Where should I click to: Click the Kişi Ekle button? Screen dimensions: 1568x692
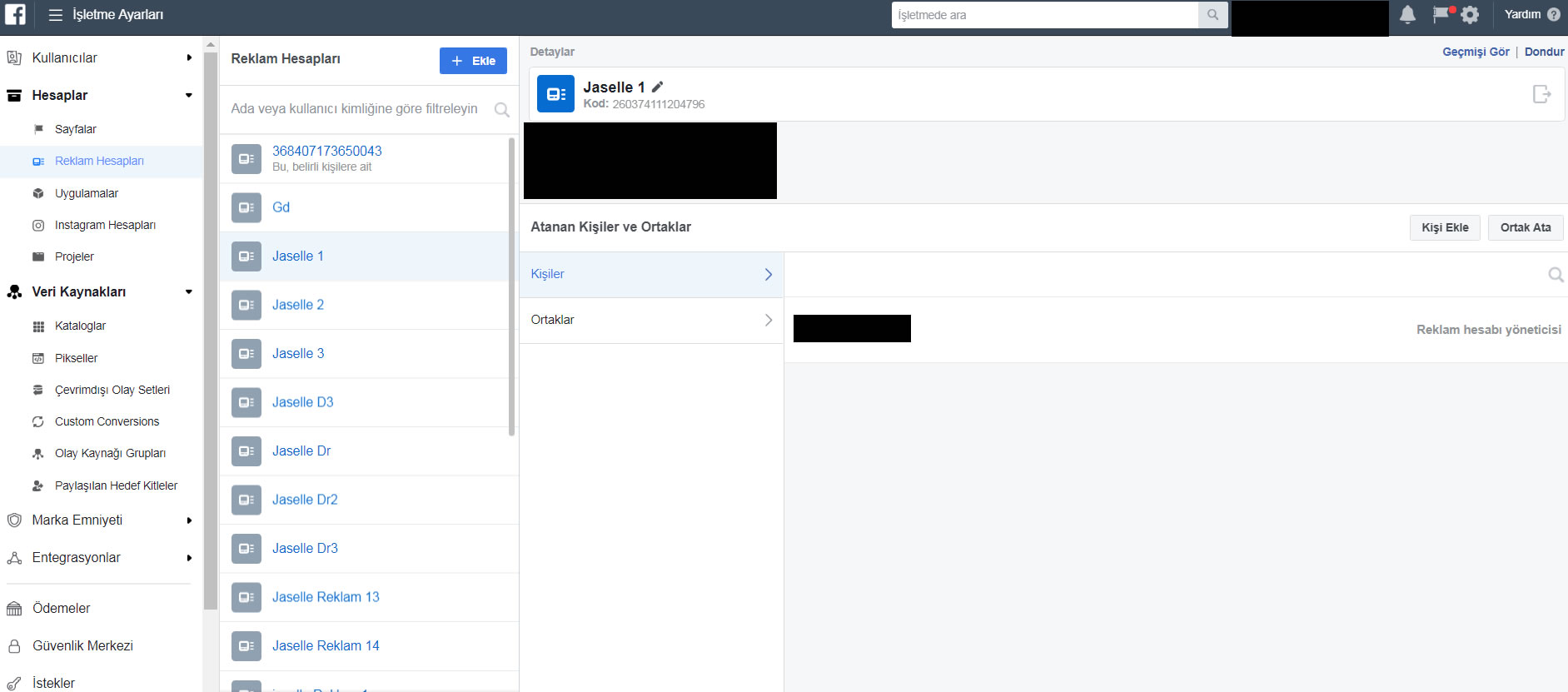tap(1445, 227)
